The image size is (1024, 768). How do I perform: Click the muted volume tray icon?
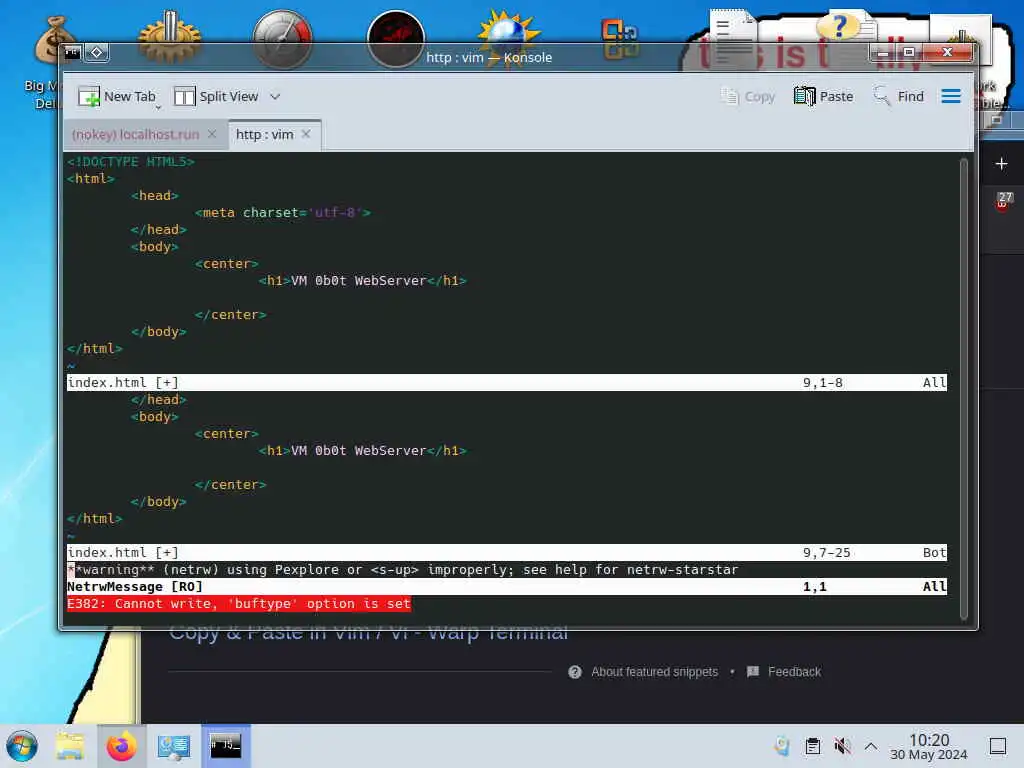coord(842,746)
